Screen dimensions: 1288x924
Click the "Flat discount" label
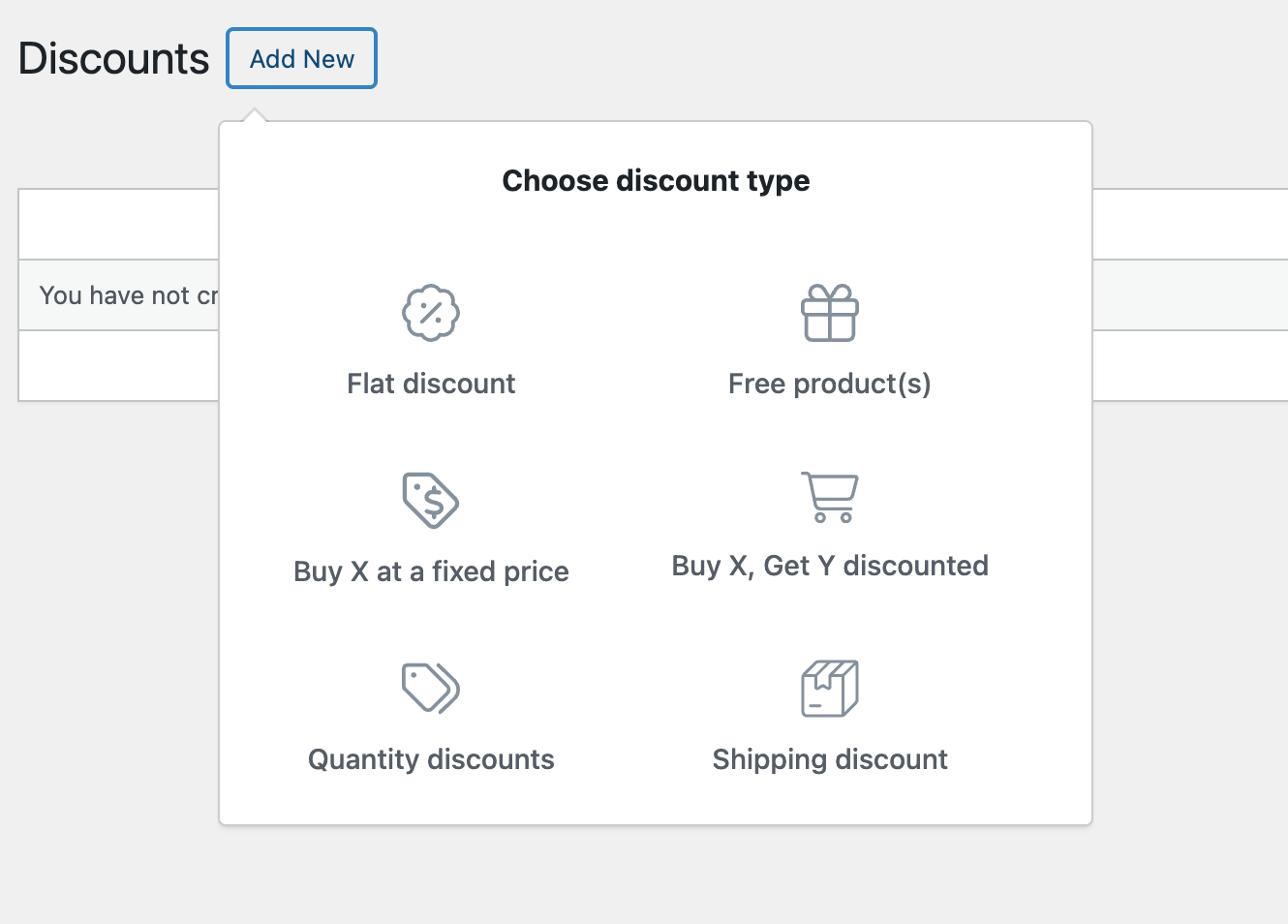pos(431,384)
